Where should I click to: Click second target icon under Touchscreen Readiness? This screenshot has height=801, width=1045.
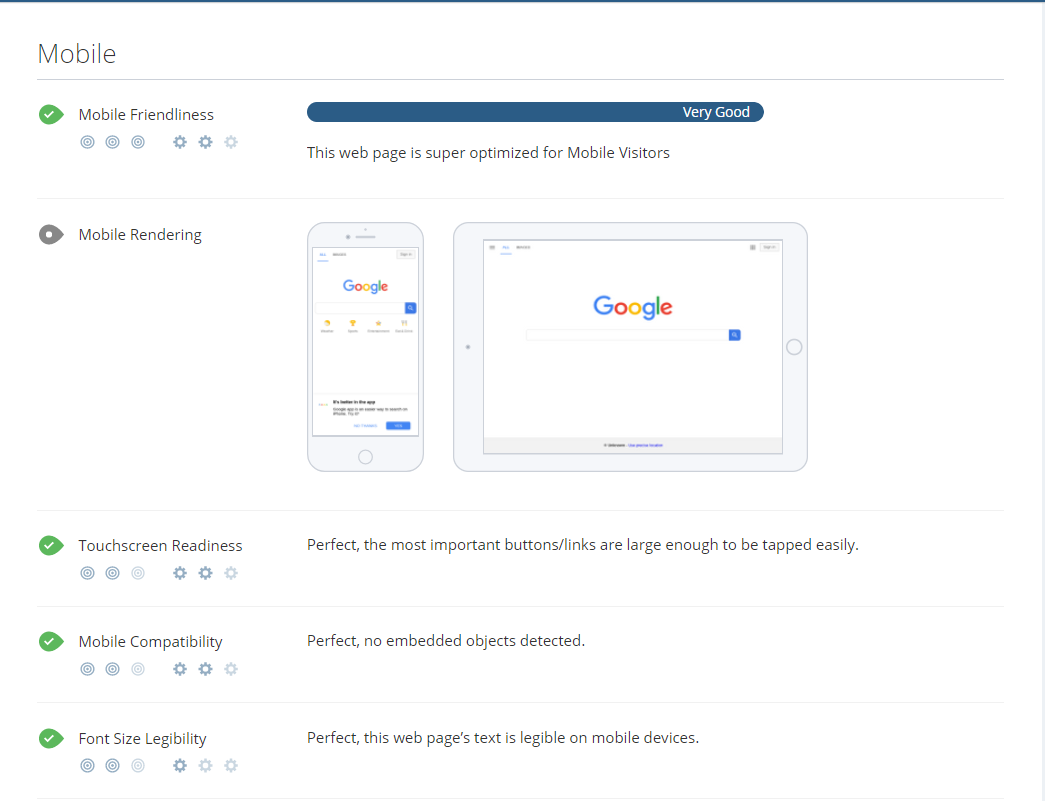113,573
